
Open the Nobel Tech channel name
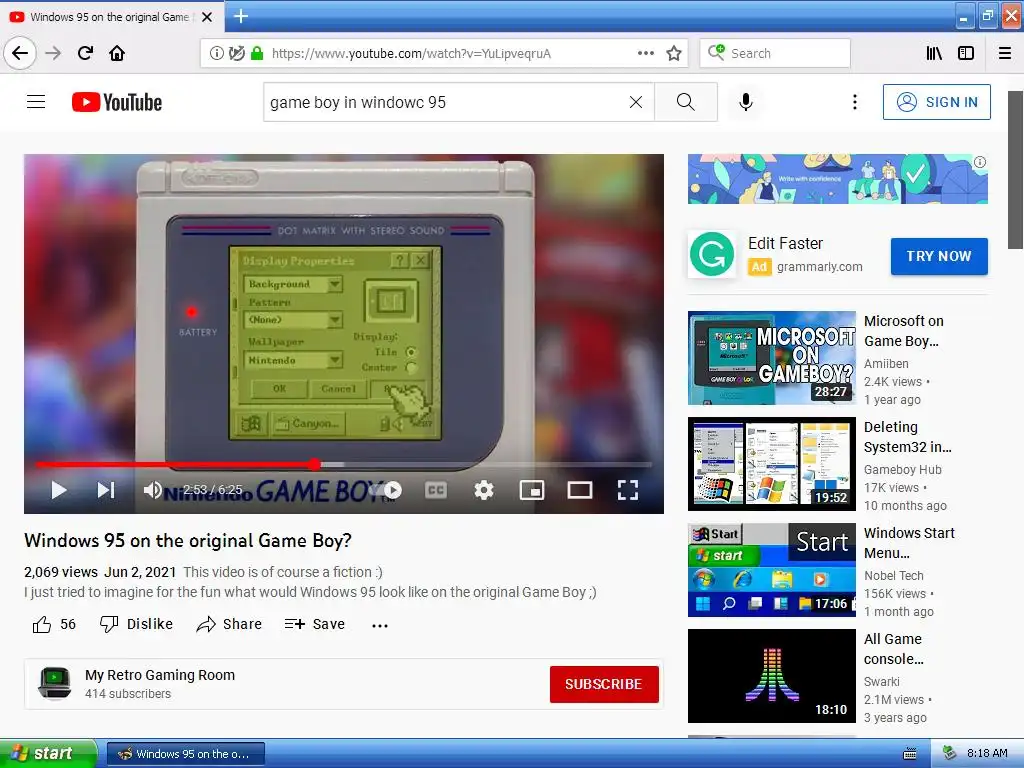point(893,575)
